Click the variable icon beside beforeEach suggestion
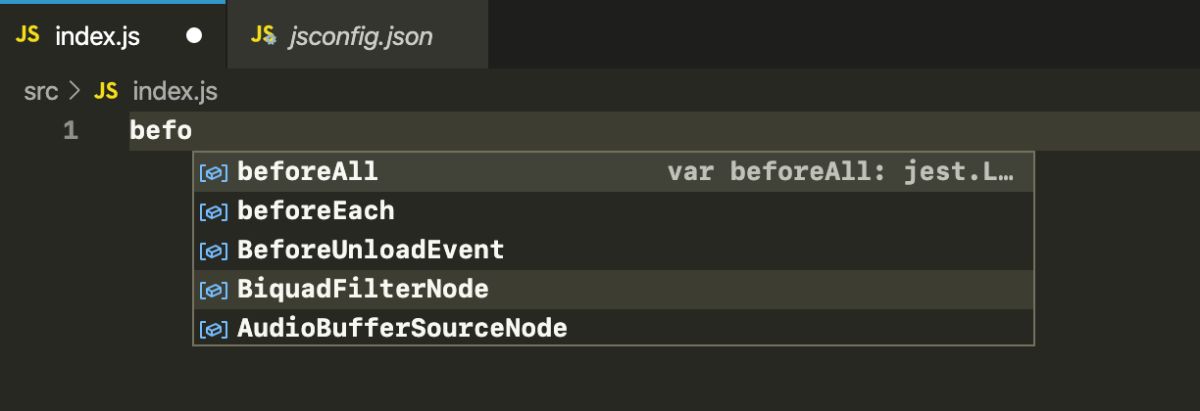1200x411 pixels. click(x=213, y=211)
